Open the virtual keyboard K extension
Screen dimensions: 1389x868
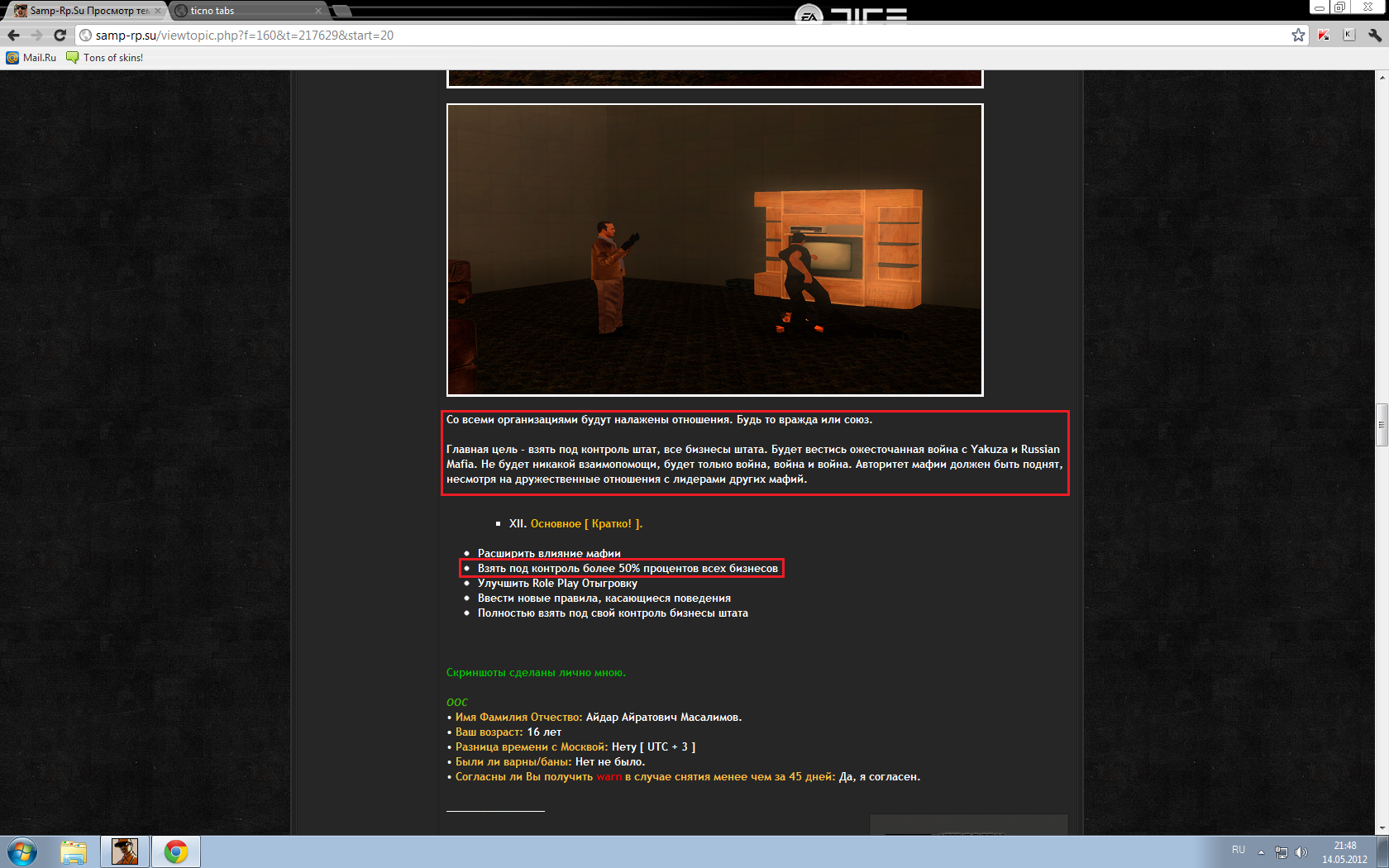pyautogui.click(x=1349, y=35)
